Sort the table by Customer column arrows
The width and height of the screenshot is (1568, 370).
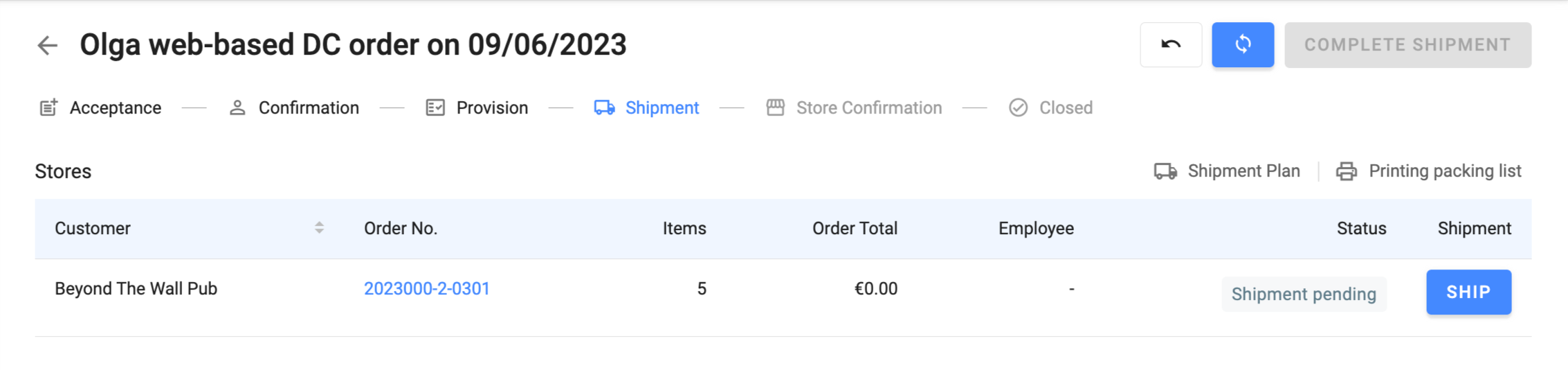click(x=319, y=228)
